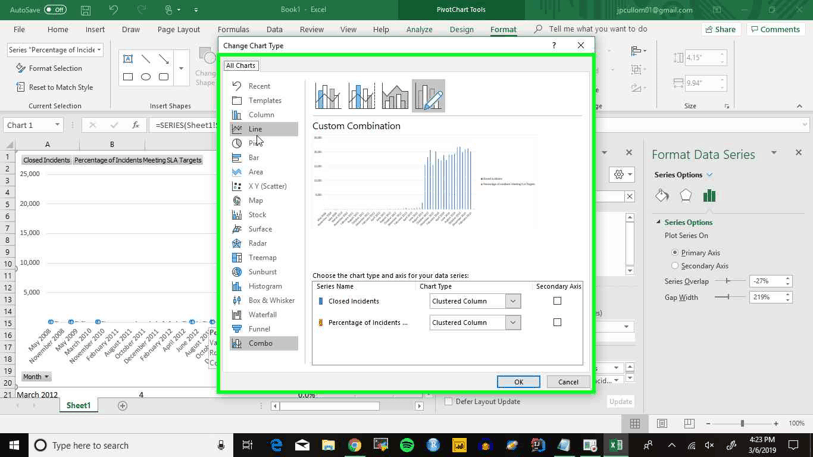The image size is (815, 458).
Task: Click the Share button
Action: [720, 29]
